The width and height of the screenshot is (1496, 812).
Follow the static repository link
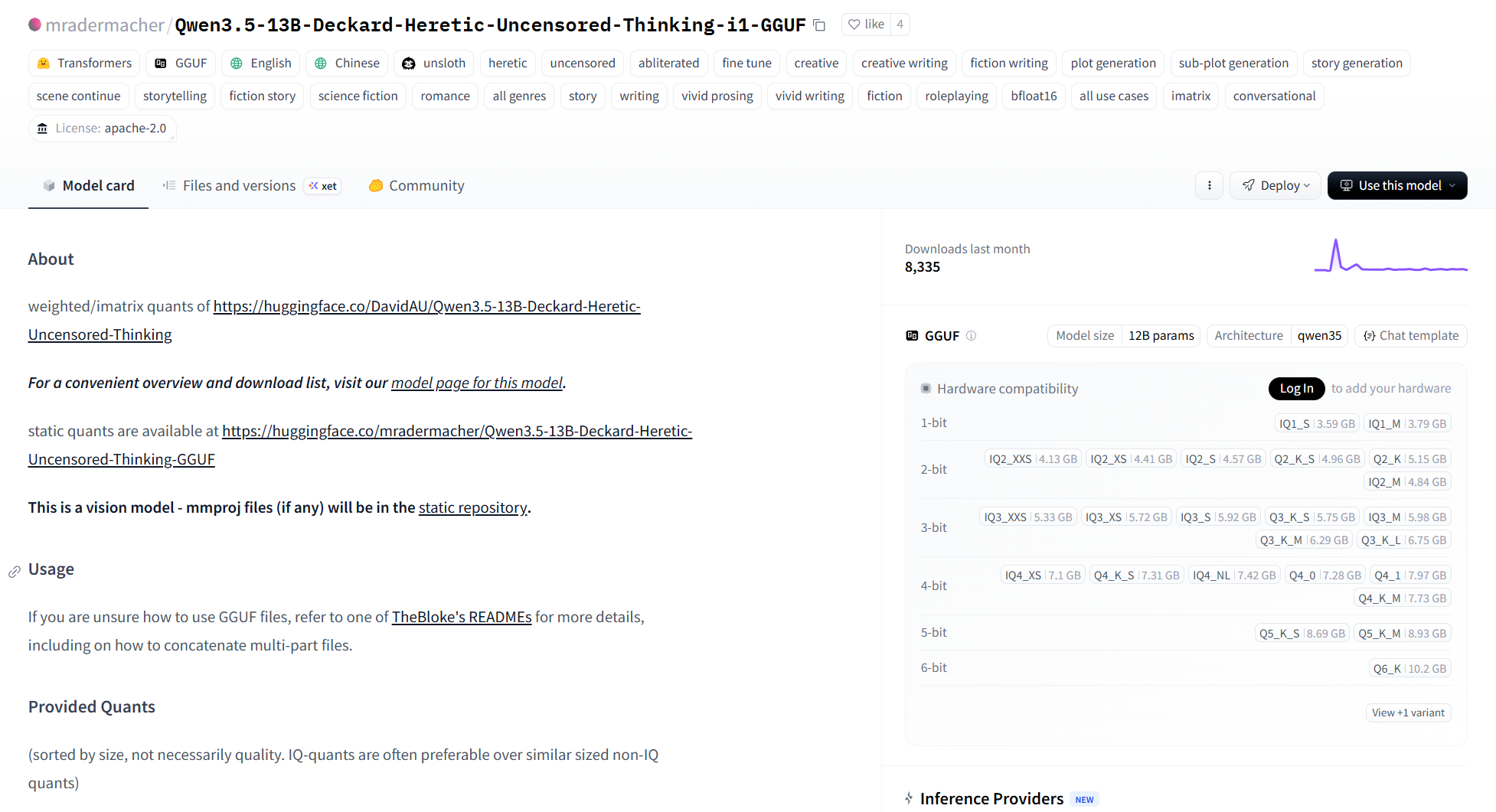(x=472, y=507)
